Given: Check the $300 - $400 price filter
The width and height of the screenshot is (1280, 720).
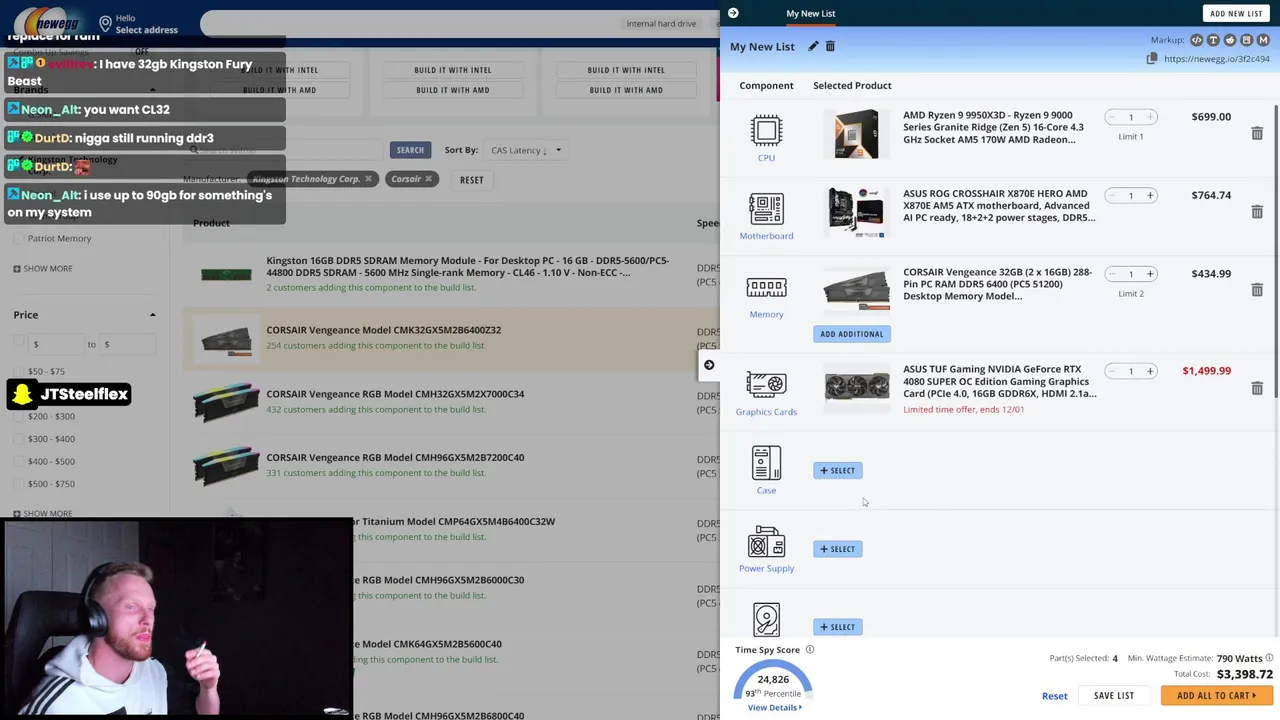Looking at the screenshot, I should pyautogui.click(x=18, y=438).
